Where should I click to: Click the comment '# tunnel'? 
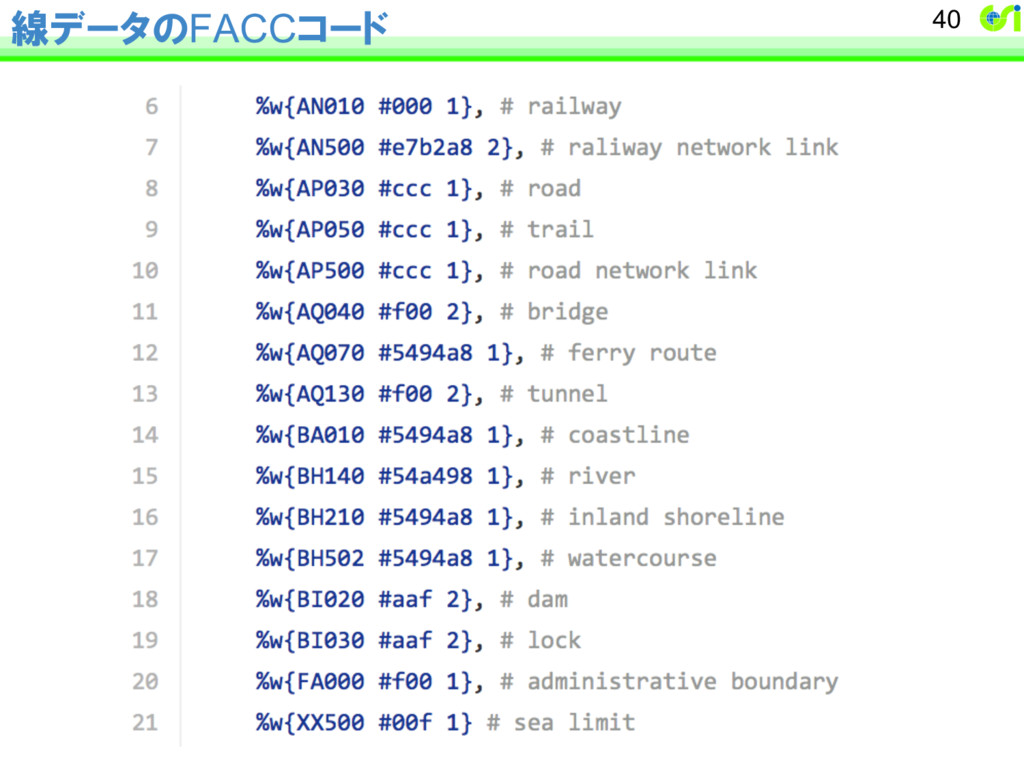pyautogui.click(x=554, y=394)
